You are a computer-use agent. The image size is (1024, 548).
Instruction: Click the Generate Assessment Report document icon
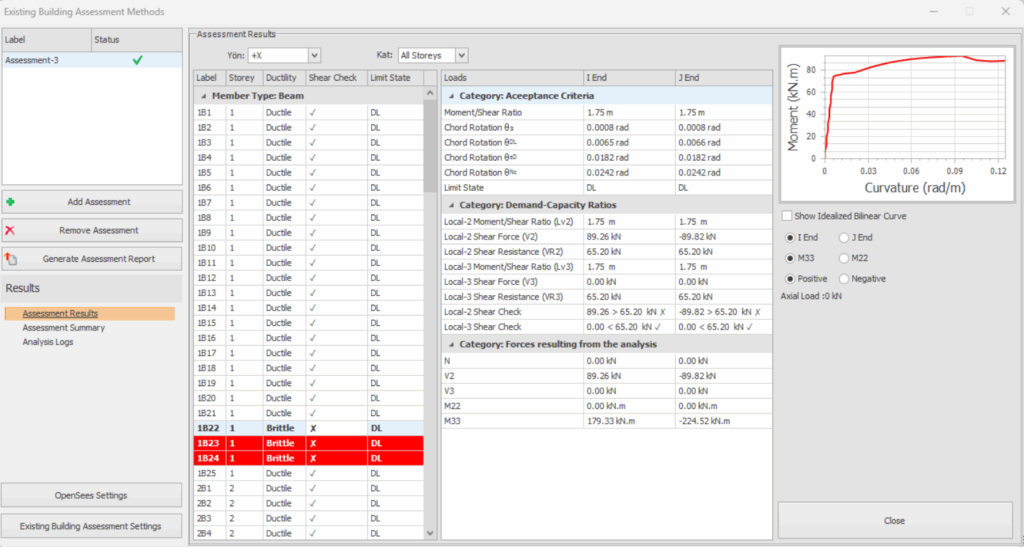point(11,259)
